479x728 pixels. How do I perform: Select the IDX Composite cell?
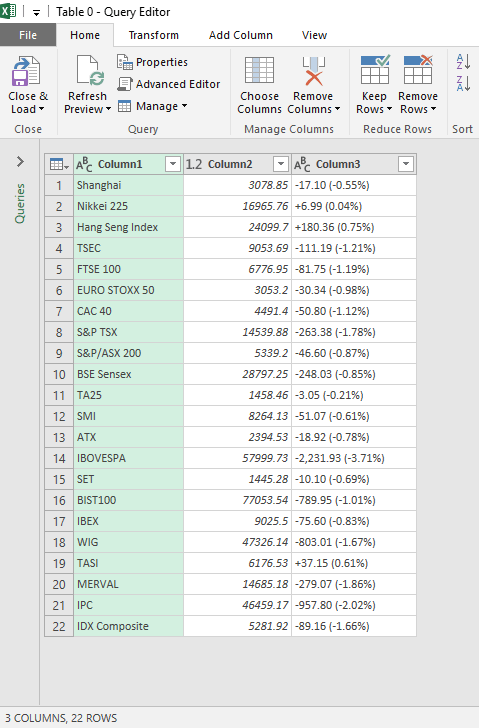pyautogui.click(x=128, y=626)
